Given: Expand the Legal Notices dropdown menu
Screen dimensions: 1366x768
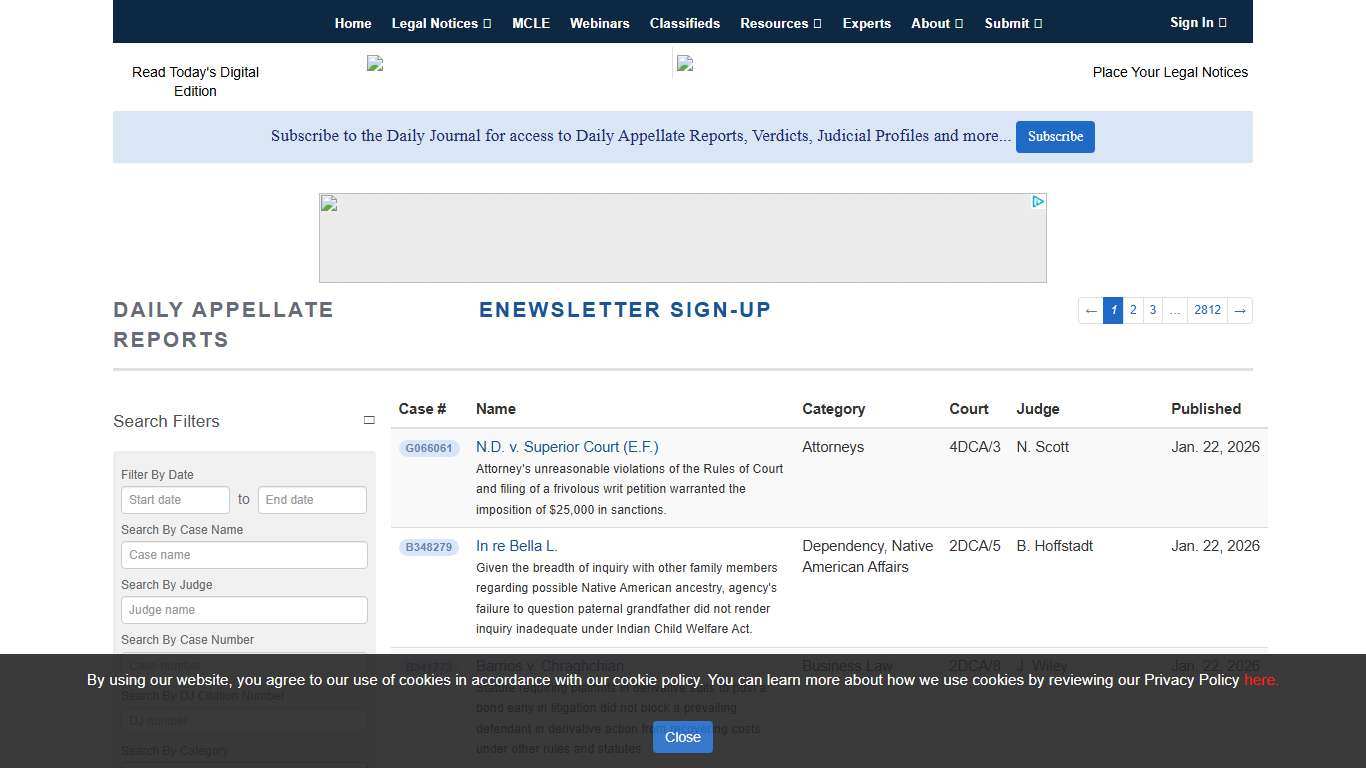Looking at the screenshot, I should coord(441,23).
